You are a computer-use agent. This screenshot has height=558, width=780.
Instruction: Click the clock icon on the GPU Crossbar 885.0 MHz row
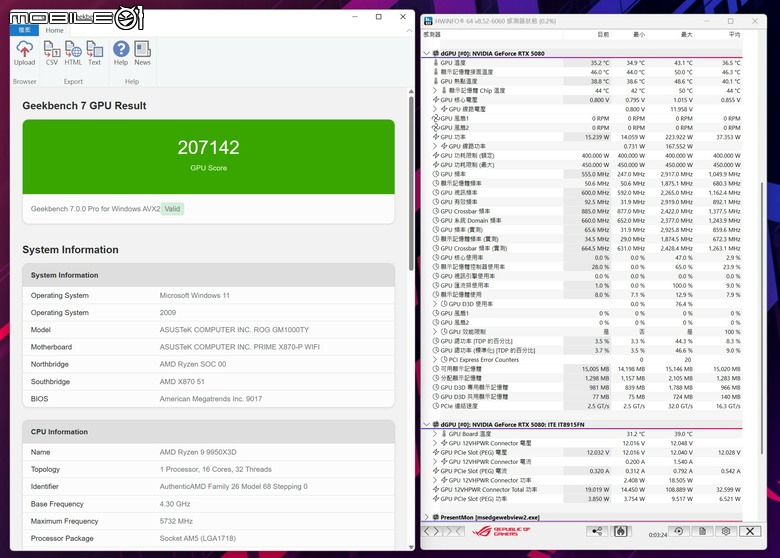(x=436, y=211)
